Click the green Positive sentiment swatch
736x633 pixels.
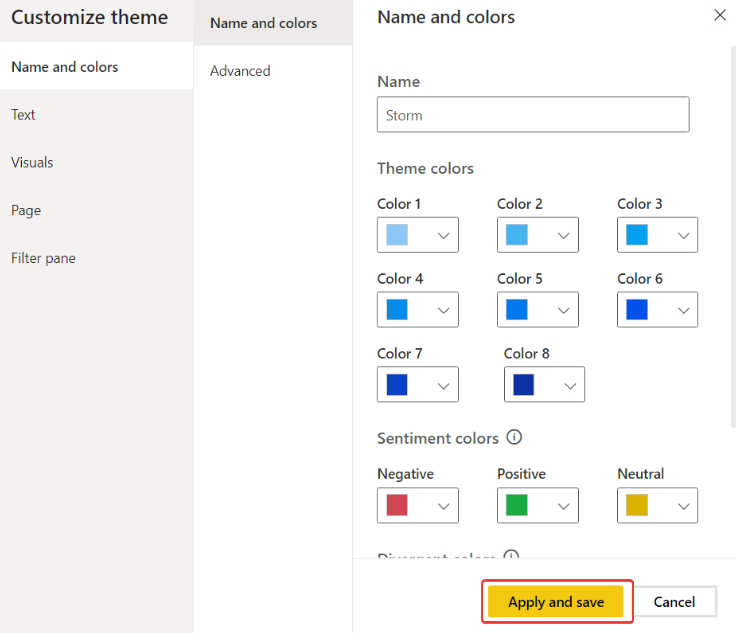click(x=517, y=505)
